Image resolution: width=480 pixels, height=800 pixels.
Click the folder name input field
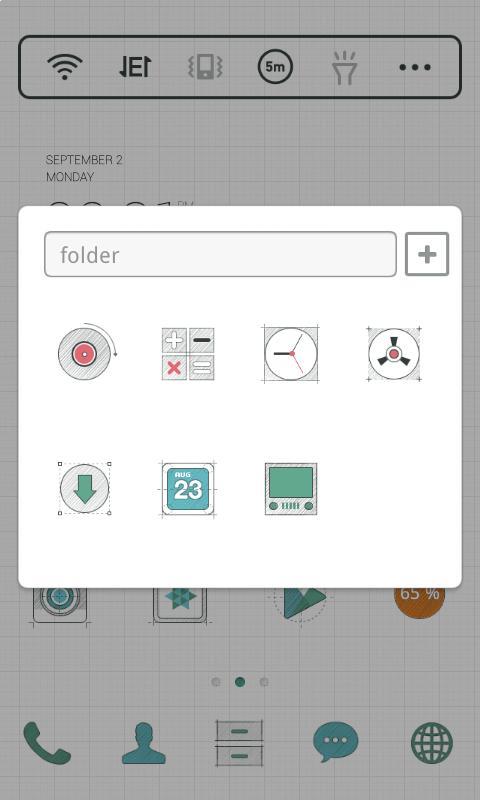[220, 255]
